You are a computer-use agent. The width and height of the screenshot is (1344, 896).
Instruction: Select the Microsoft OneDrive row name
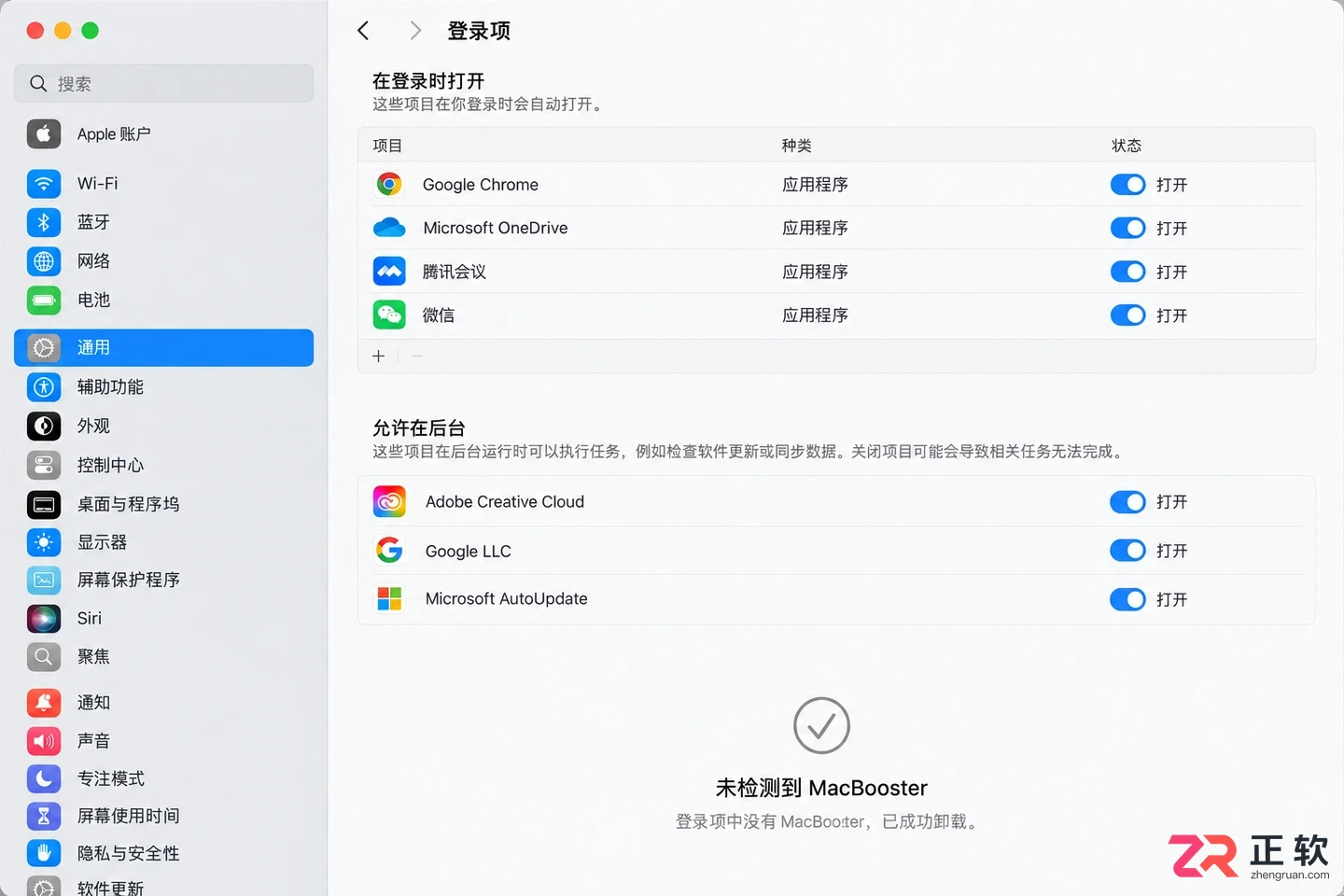(496, 228)
